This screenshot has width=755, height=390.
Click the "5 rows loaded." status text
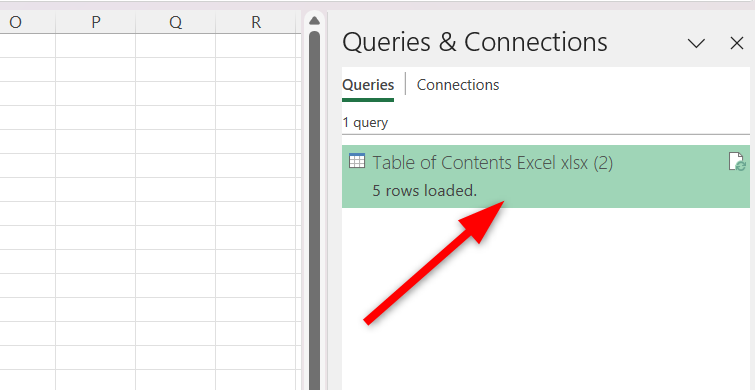425,191
